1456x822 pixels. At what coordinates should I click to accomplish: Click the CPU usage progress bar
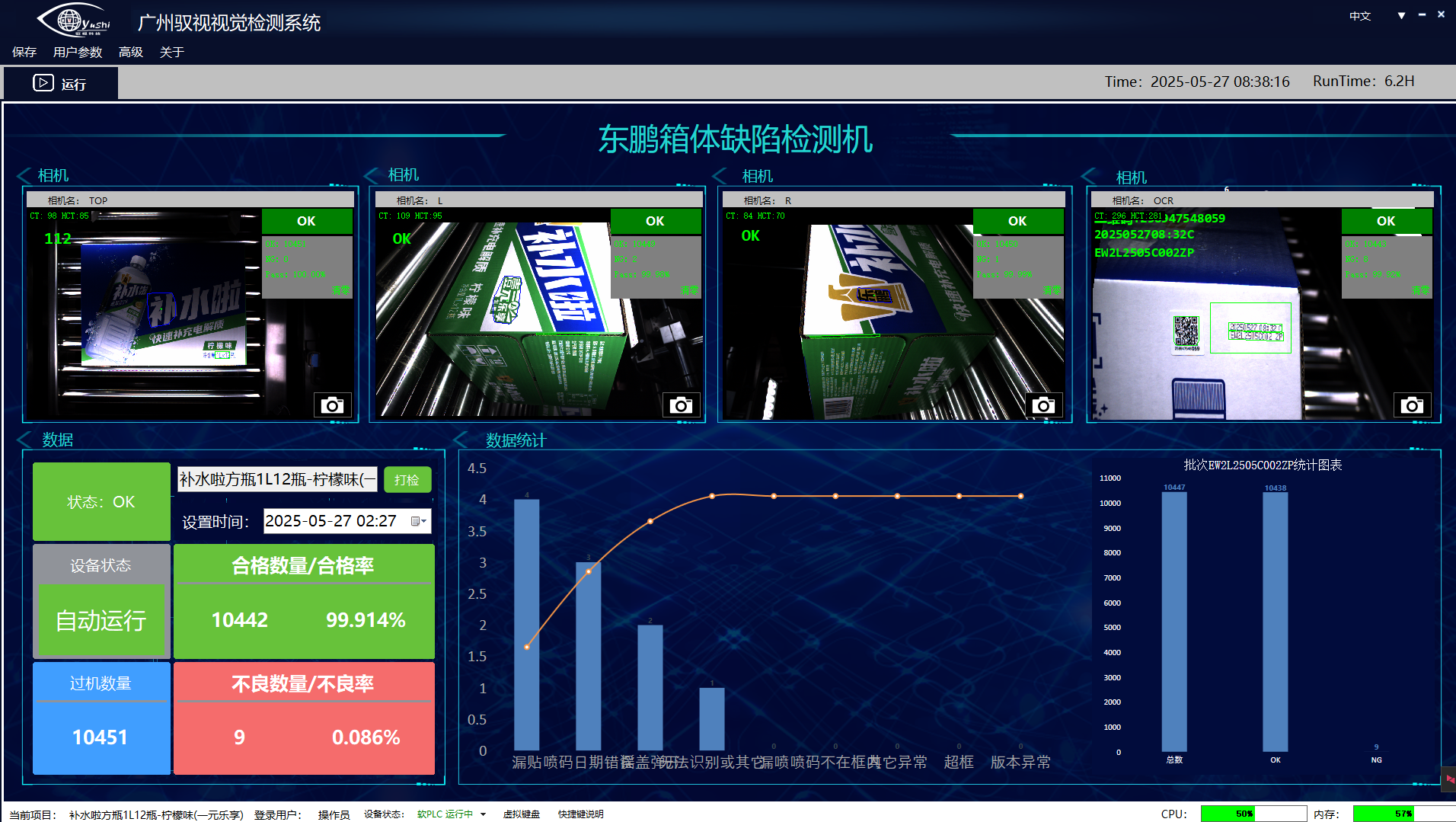coord(1253,814)
